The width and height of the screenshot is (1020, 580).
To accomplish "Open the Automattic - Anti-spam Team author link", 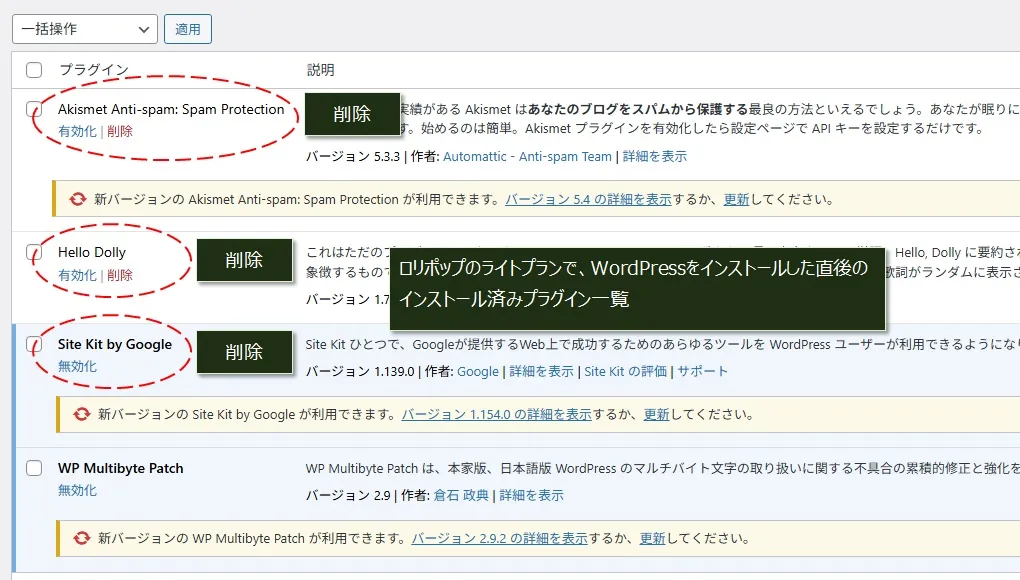I will click(527, 156).
